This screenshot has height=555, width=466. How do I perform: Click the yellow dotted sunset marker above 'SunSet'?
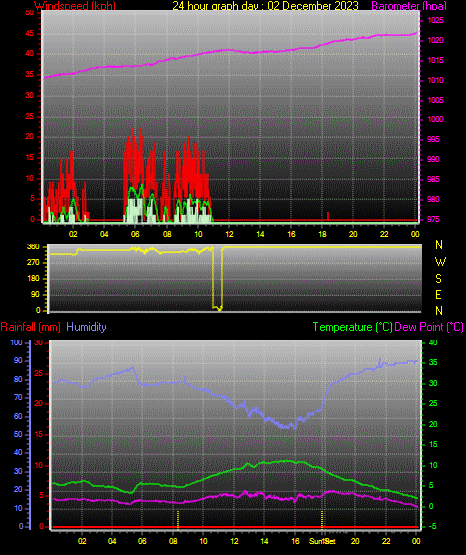pos(322,520)
